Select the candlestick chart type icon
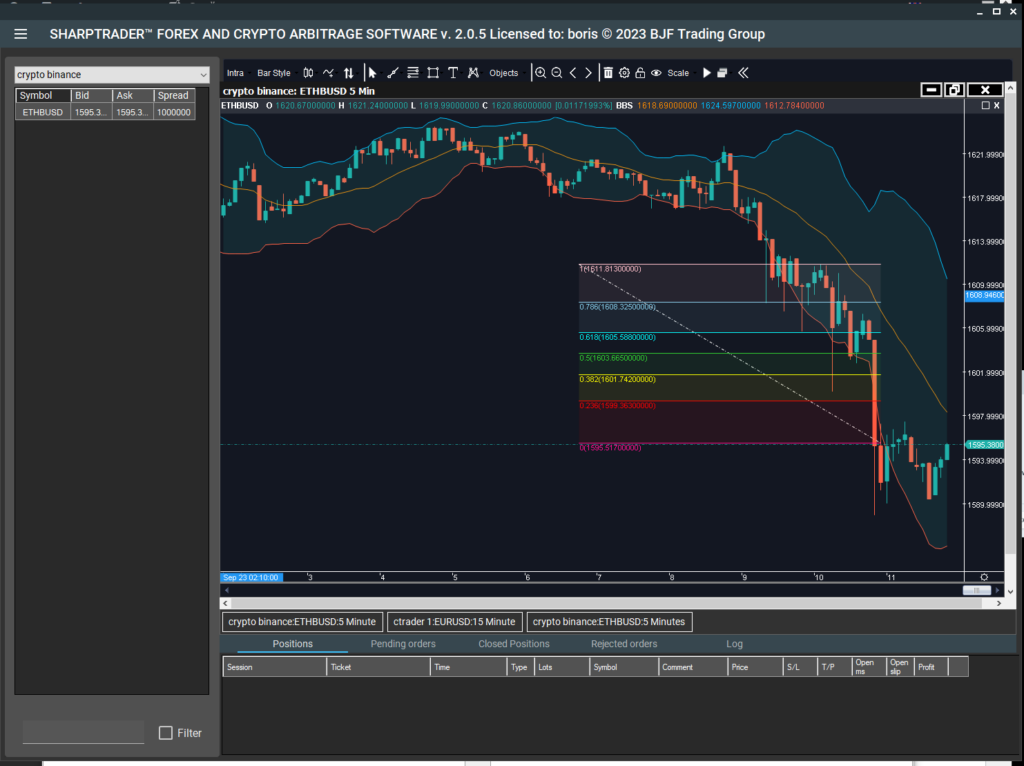1024x766 pixels. coord(308,73)
